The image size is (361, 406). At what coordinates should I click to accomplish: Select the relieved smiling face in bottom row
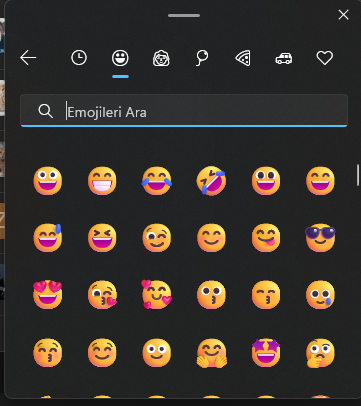point(102,353)
